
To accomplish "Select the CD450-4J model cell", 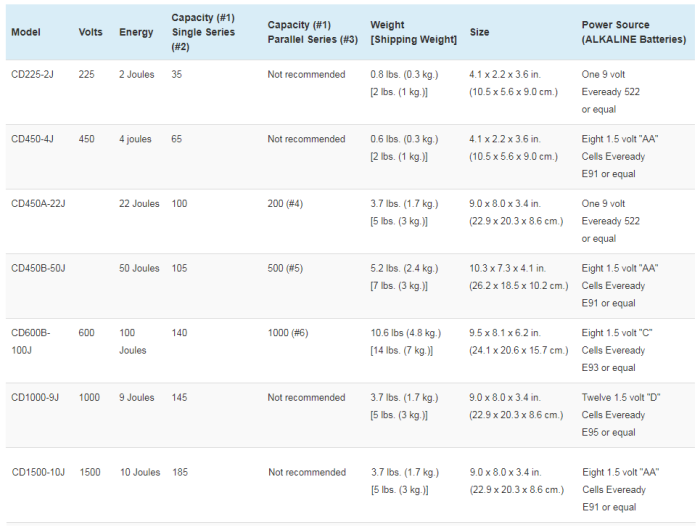I will pos(33,139).
